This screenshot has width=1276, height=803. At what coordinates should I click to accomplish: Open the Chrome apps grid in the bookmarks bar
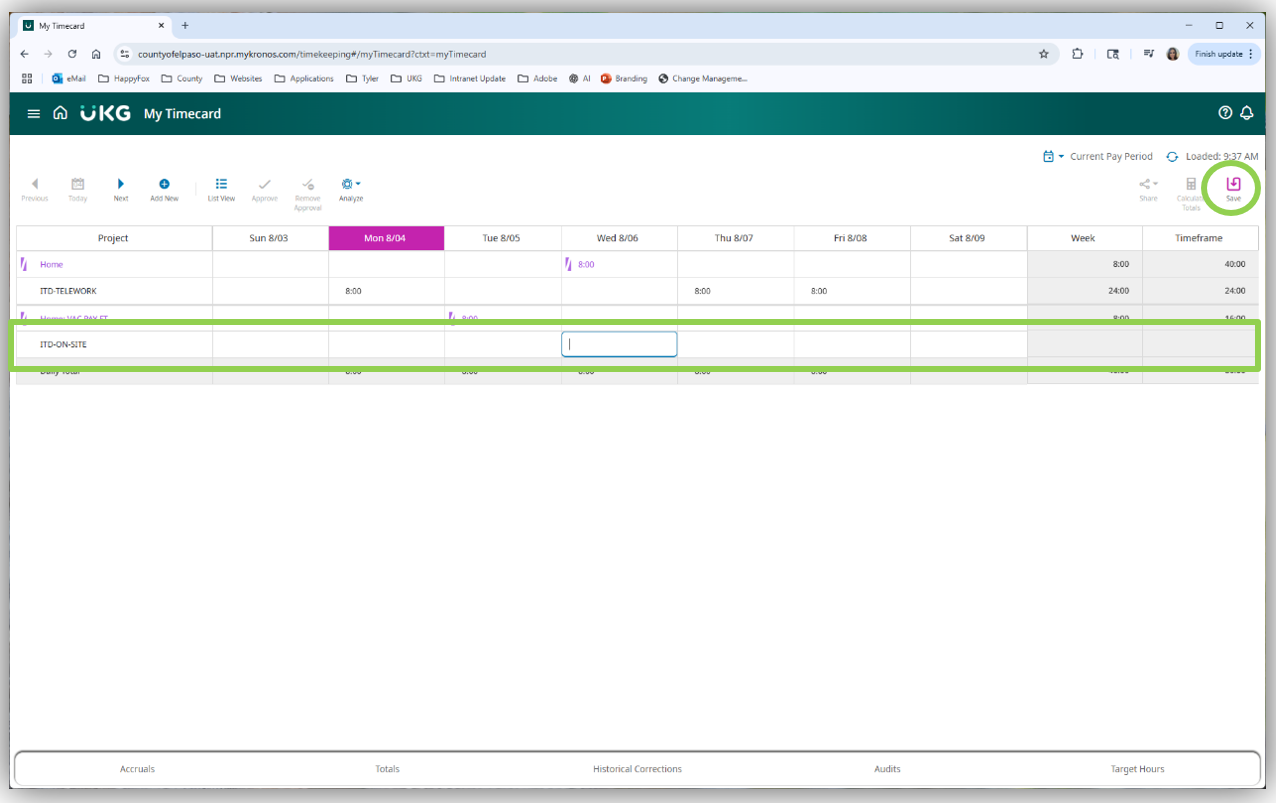[27, 78]
